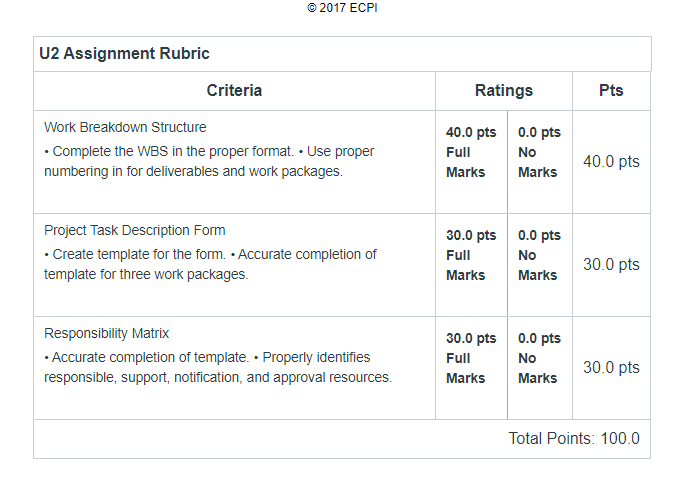
Task: Click the Project Task Description Form title
Action: click(135, 230)
